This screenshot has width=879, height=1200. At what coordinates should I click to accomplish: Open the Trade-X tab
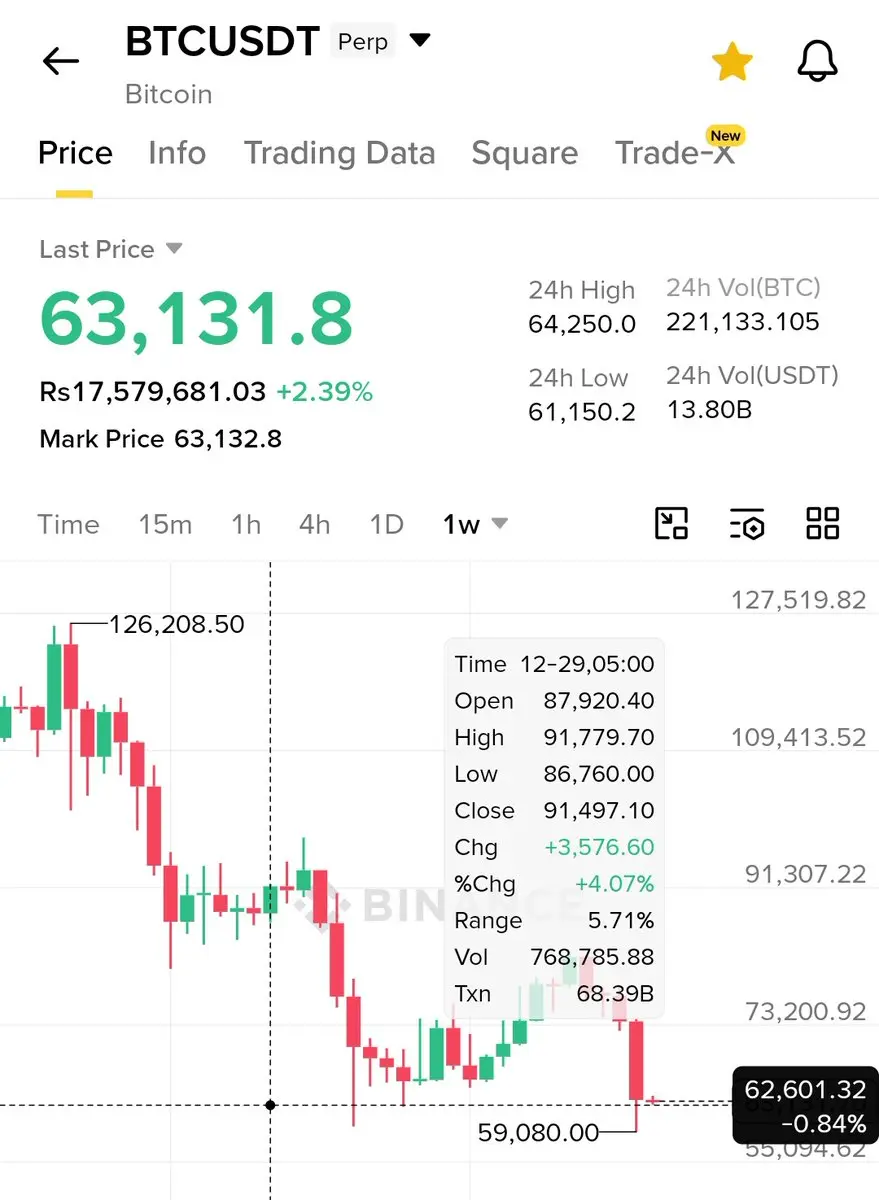675,153
